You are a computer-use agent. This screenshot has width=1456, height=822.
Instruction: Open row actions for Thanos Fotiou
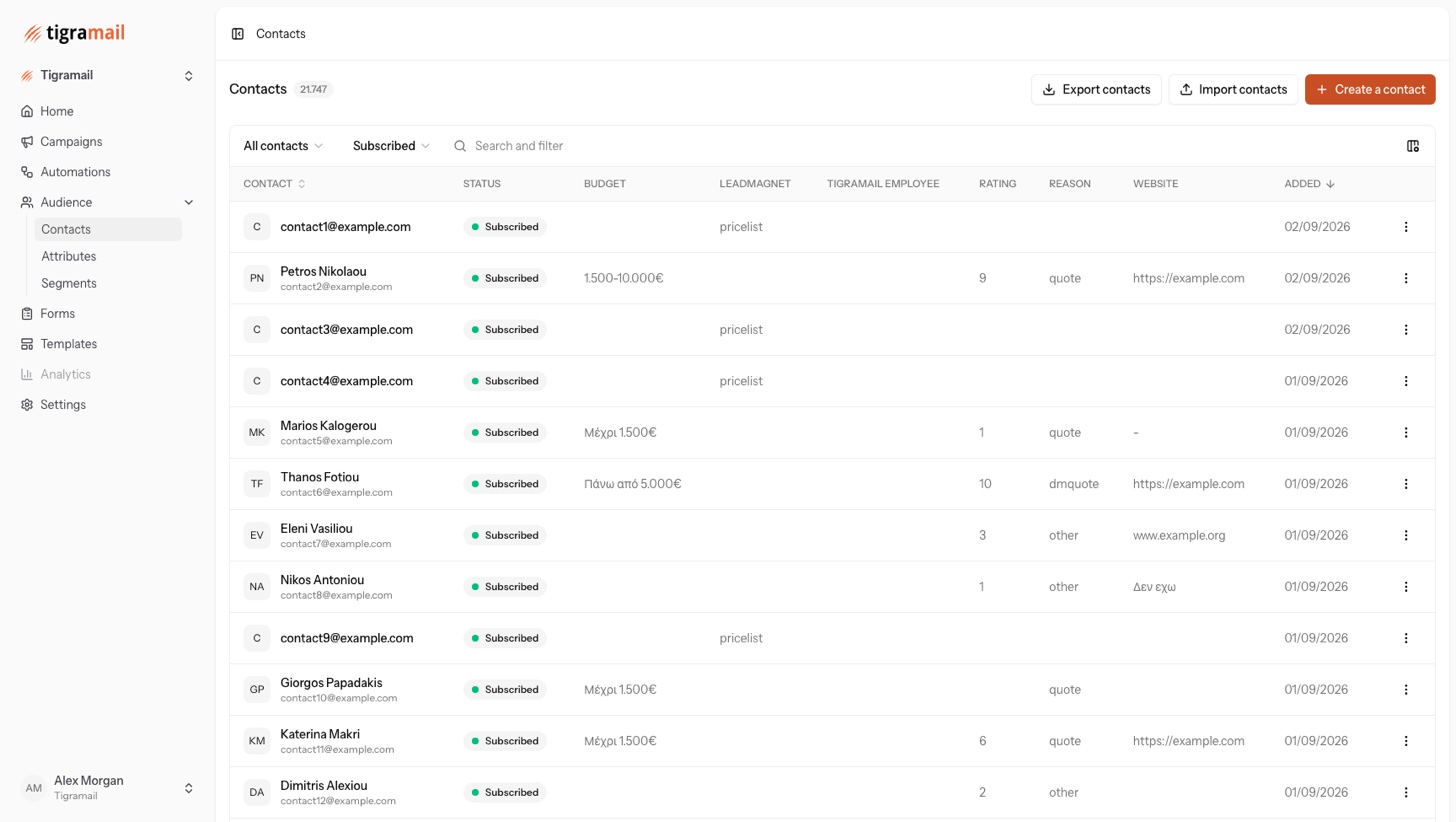pyautogui.click(x=1406, y=484)
